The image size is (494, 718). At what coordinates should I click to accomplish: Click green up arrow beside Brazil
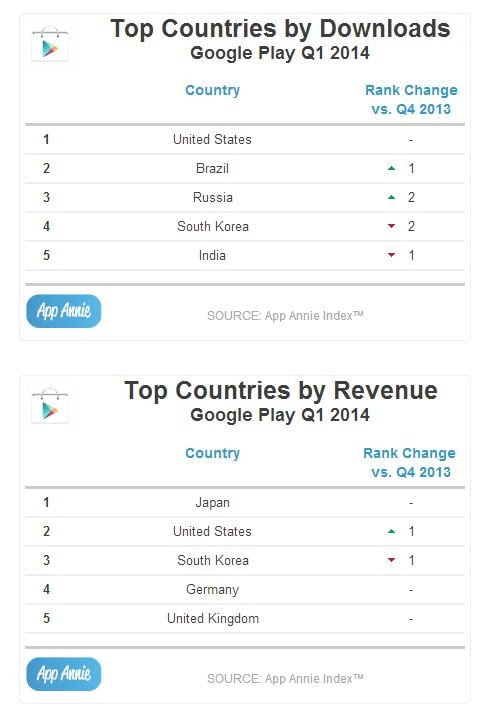391,169
